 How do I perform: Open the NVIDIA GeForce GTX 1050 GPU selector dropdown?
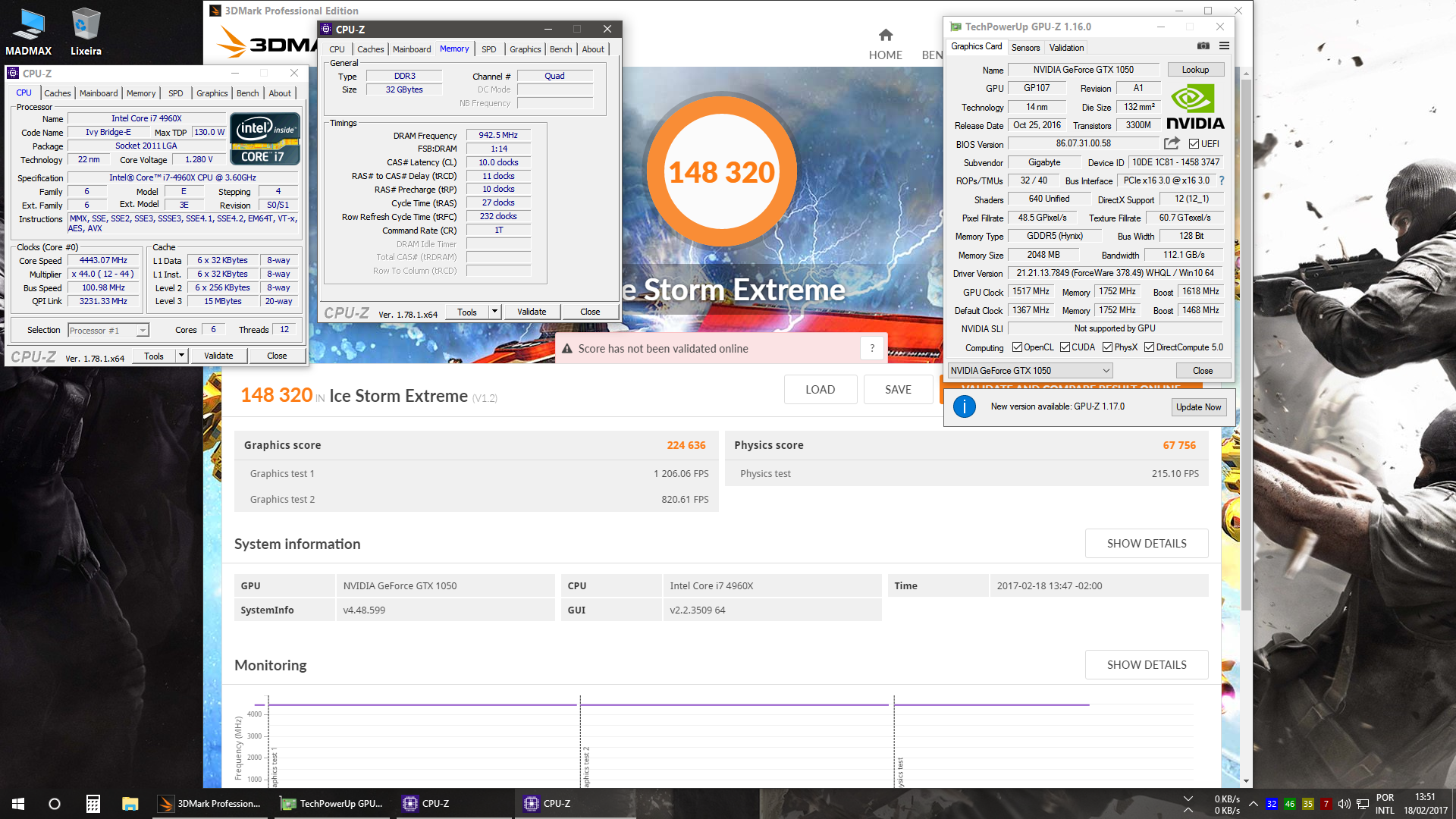pos(1030,371)
